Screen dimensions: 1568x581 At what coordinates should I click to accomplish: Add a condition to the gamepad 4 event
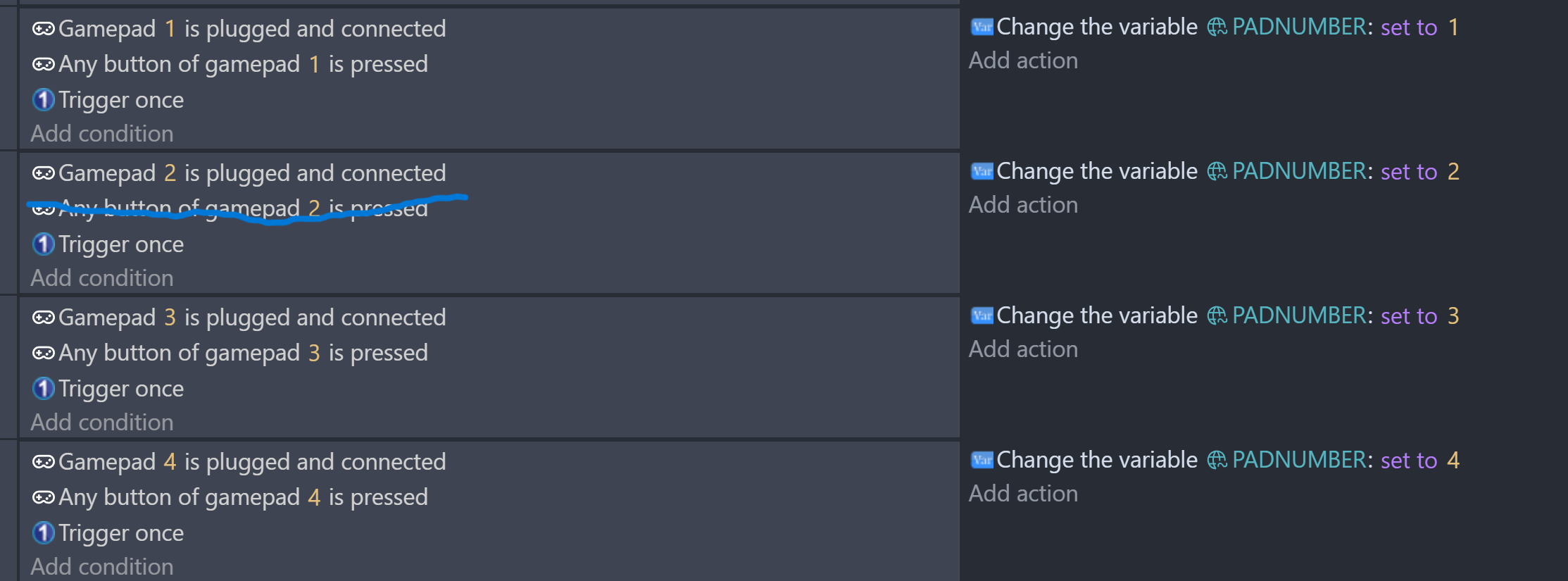pyautogui.click(x=102, y=567)
